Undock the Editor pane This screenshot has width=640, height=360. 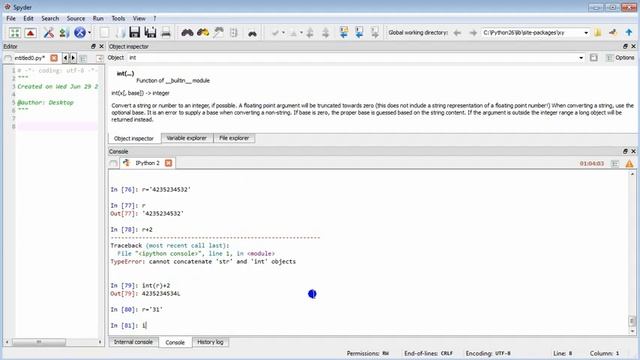[93, 47]
